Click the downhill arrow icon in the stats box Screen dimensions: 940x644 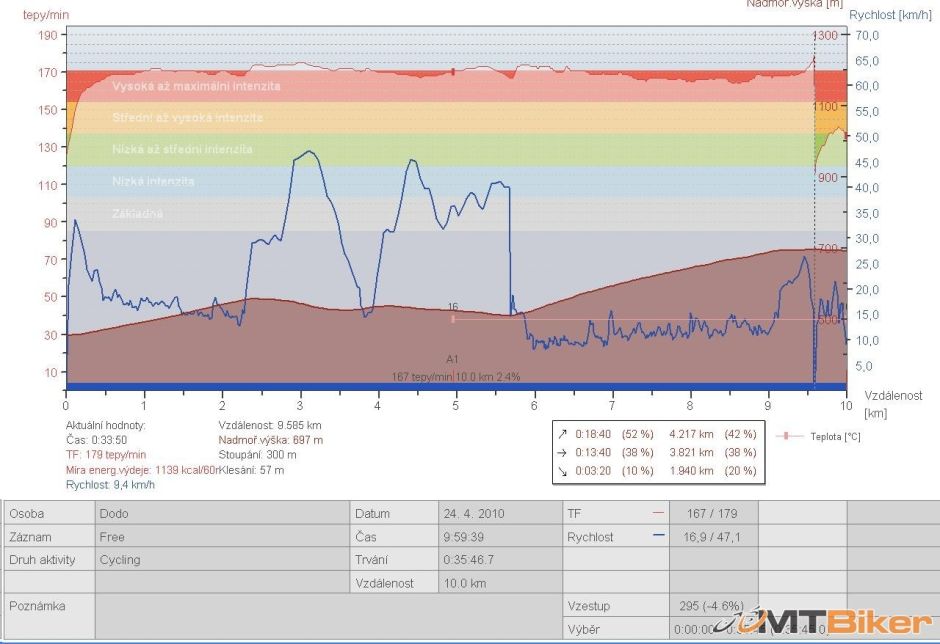[565, 470]
